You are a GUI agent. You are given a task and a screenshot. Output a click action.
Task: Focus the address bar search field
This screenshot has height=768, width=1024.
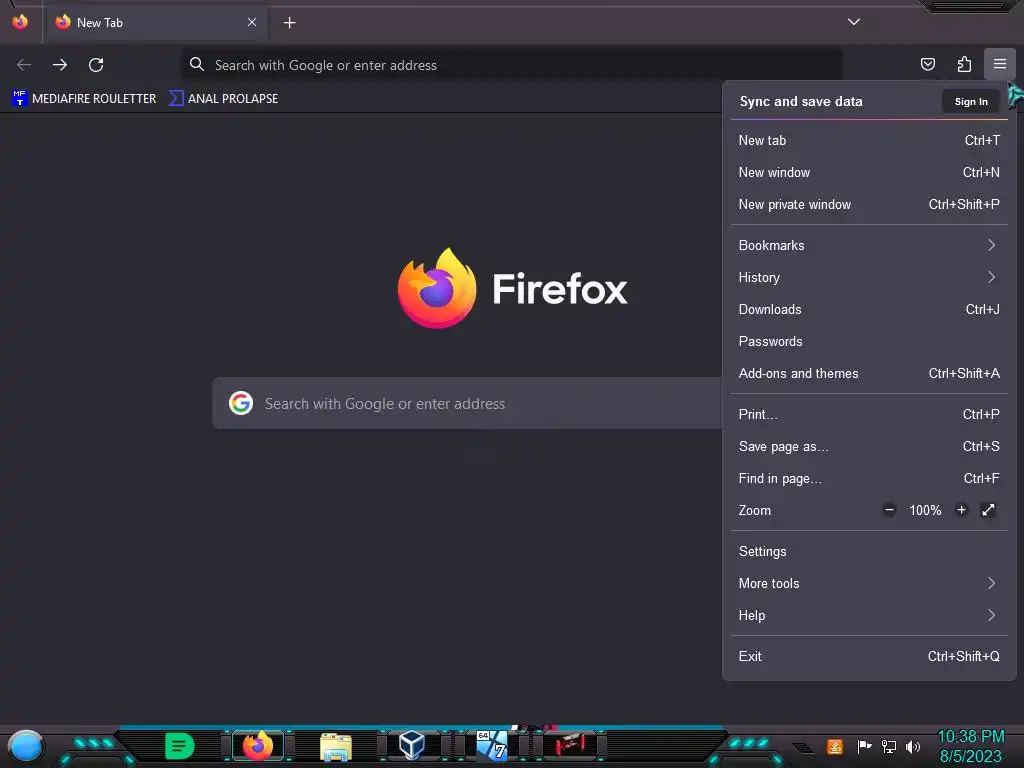click(511, 65)
